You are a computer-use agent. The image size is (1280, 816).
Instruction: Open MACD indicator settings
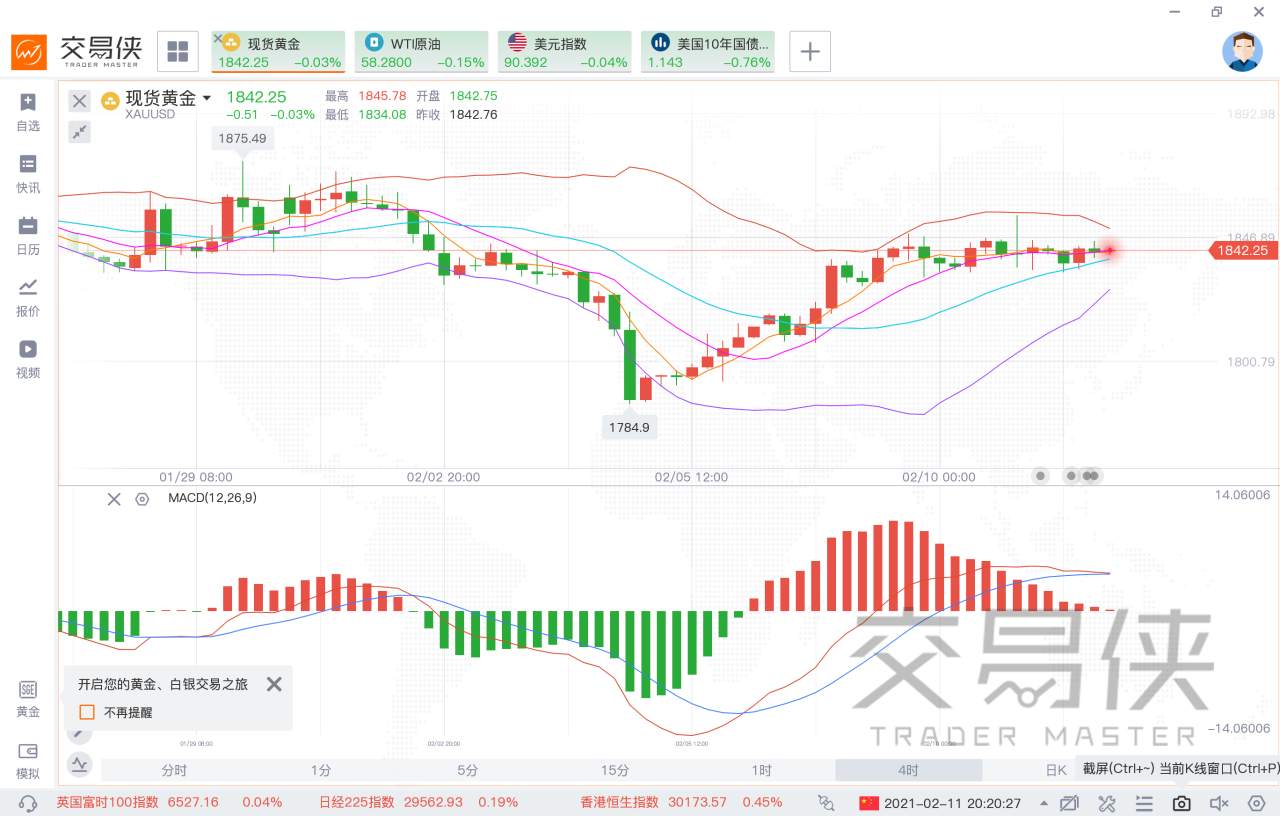(x=142, y=499)
